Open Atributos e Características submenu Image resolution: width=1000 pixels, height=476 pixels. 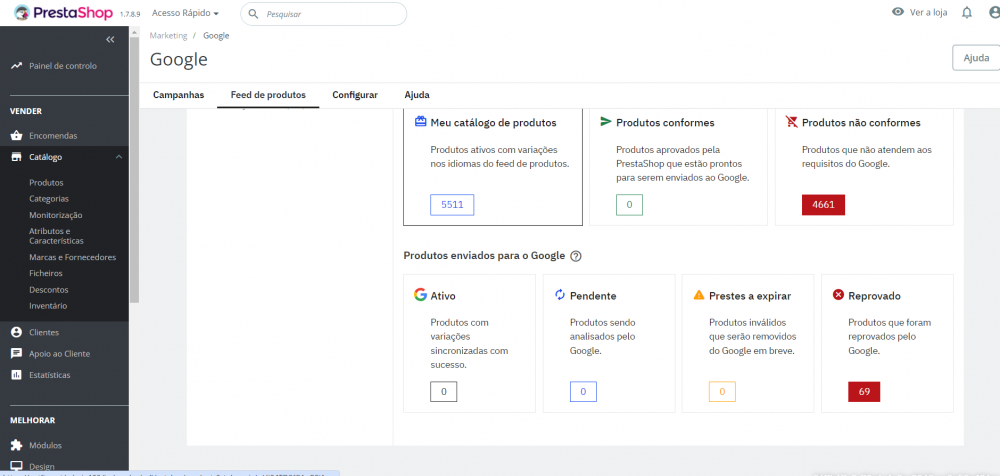click(56, 236)
